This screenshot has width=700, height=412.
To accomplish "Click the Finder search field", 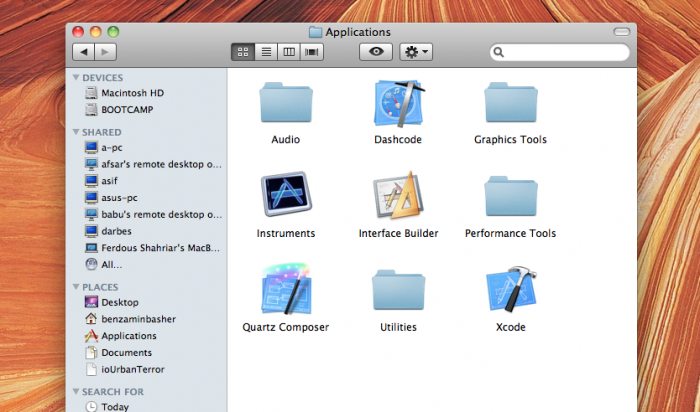I will tap(564, 51).
